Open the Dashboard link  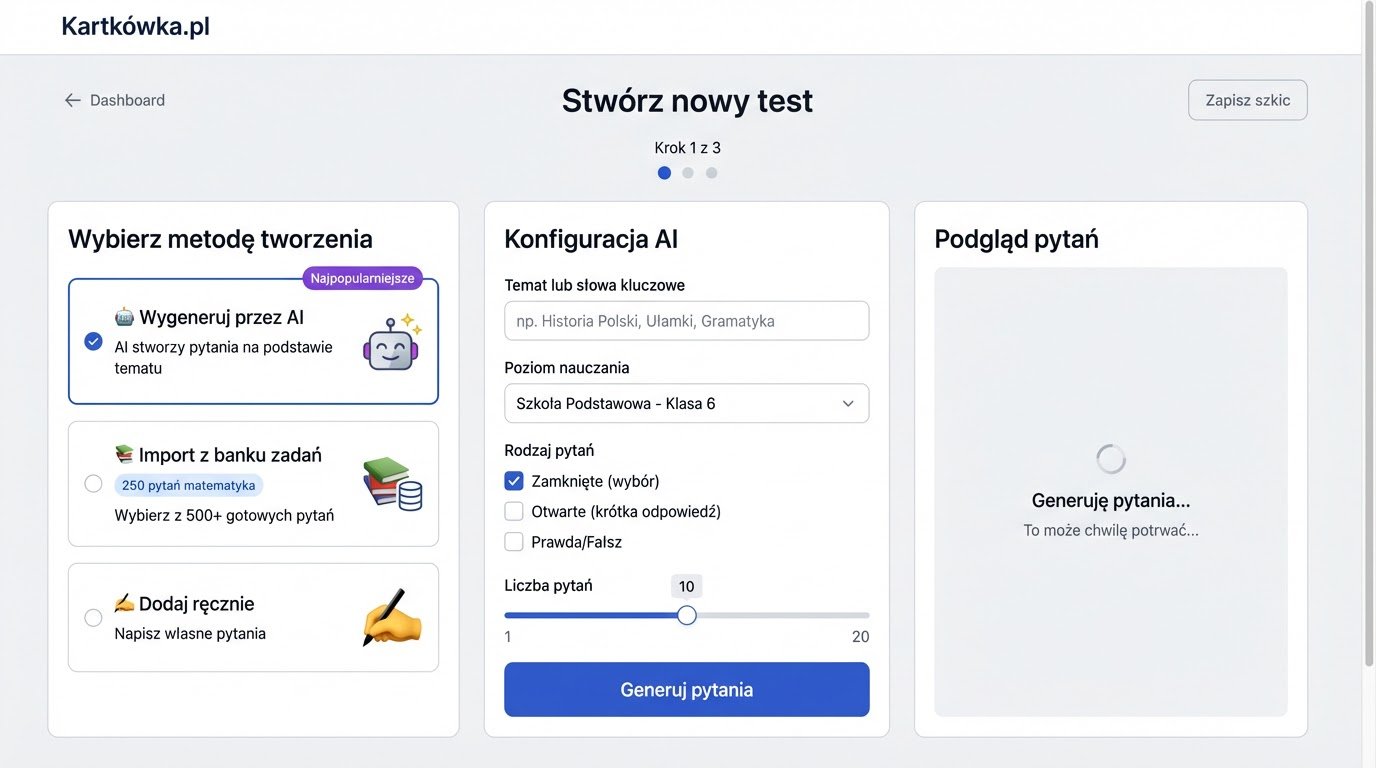click(127, 99)
